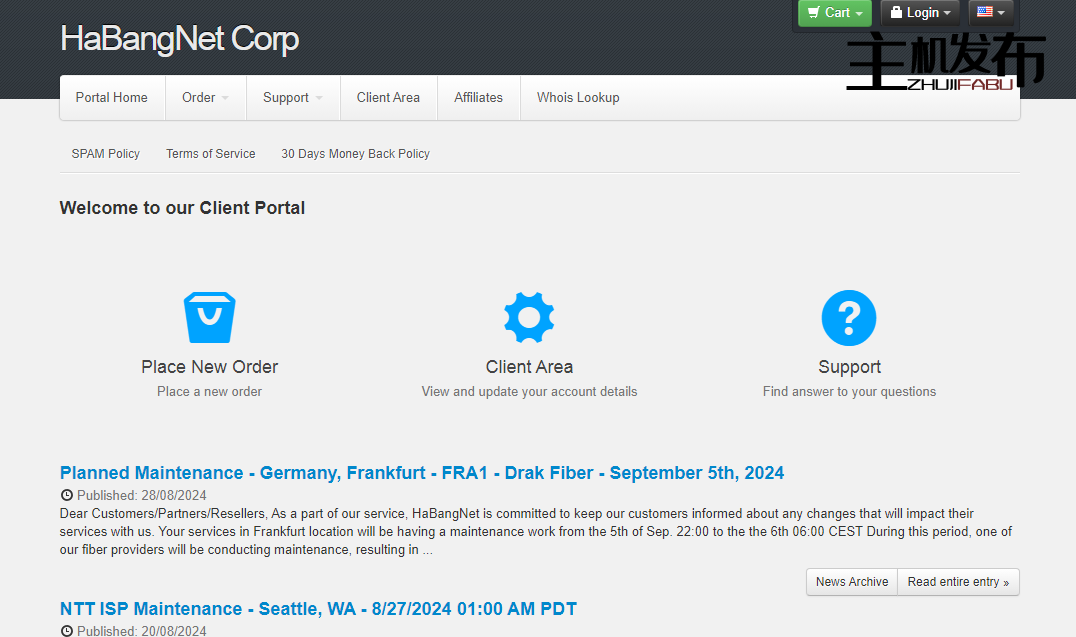Open the Whois Lookup page
This screenshot has height=637, width=1076.
pos(578,98)
